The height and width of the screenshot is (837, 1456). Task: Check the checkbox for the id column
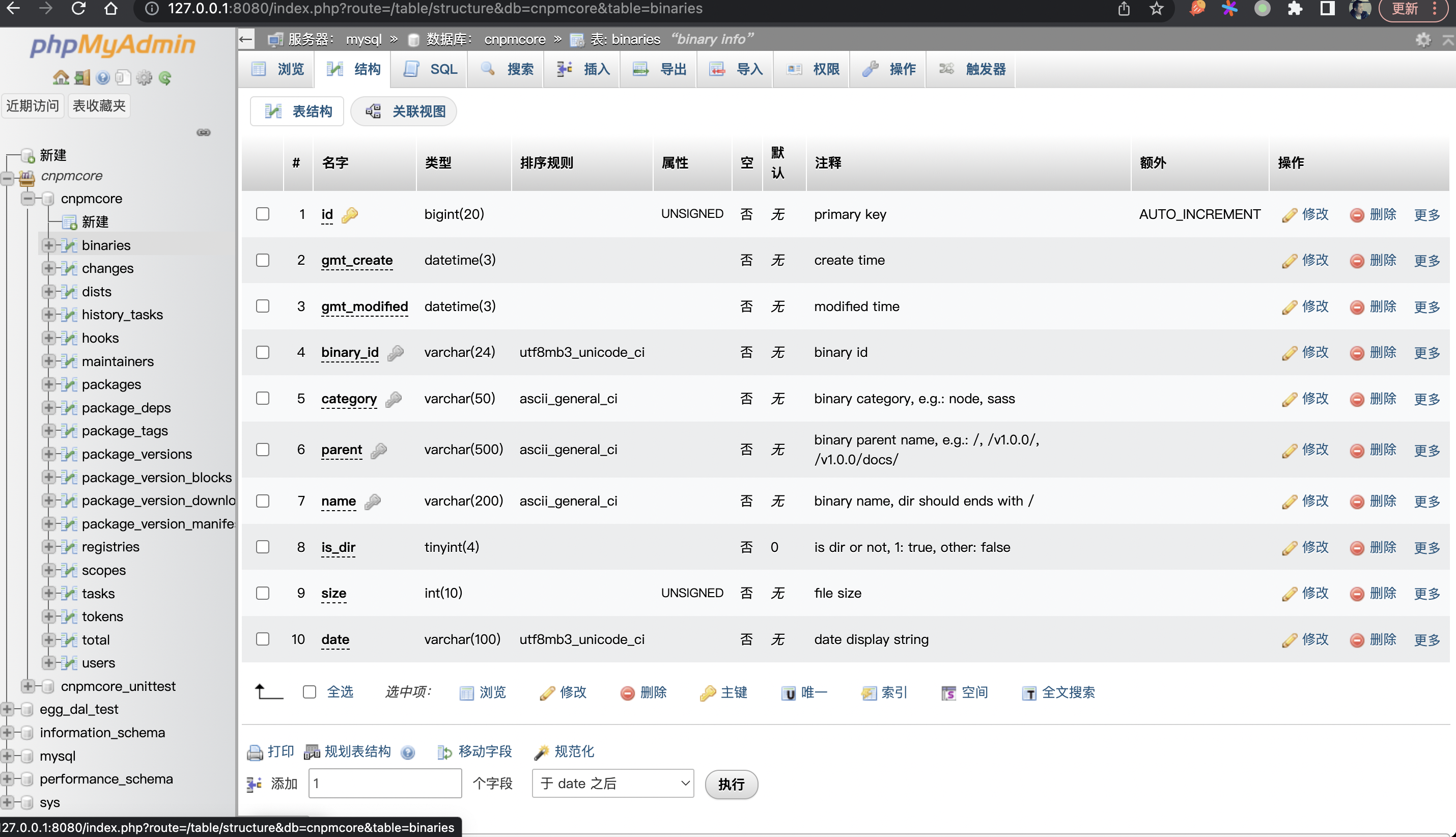tap(263, 214)
